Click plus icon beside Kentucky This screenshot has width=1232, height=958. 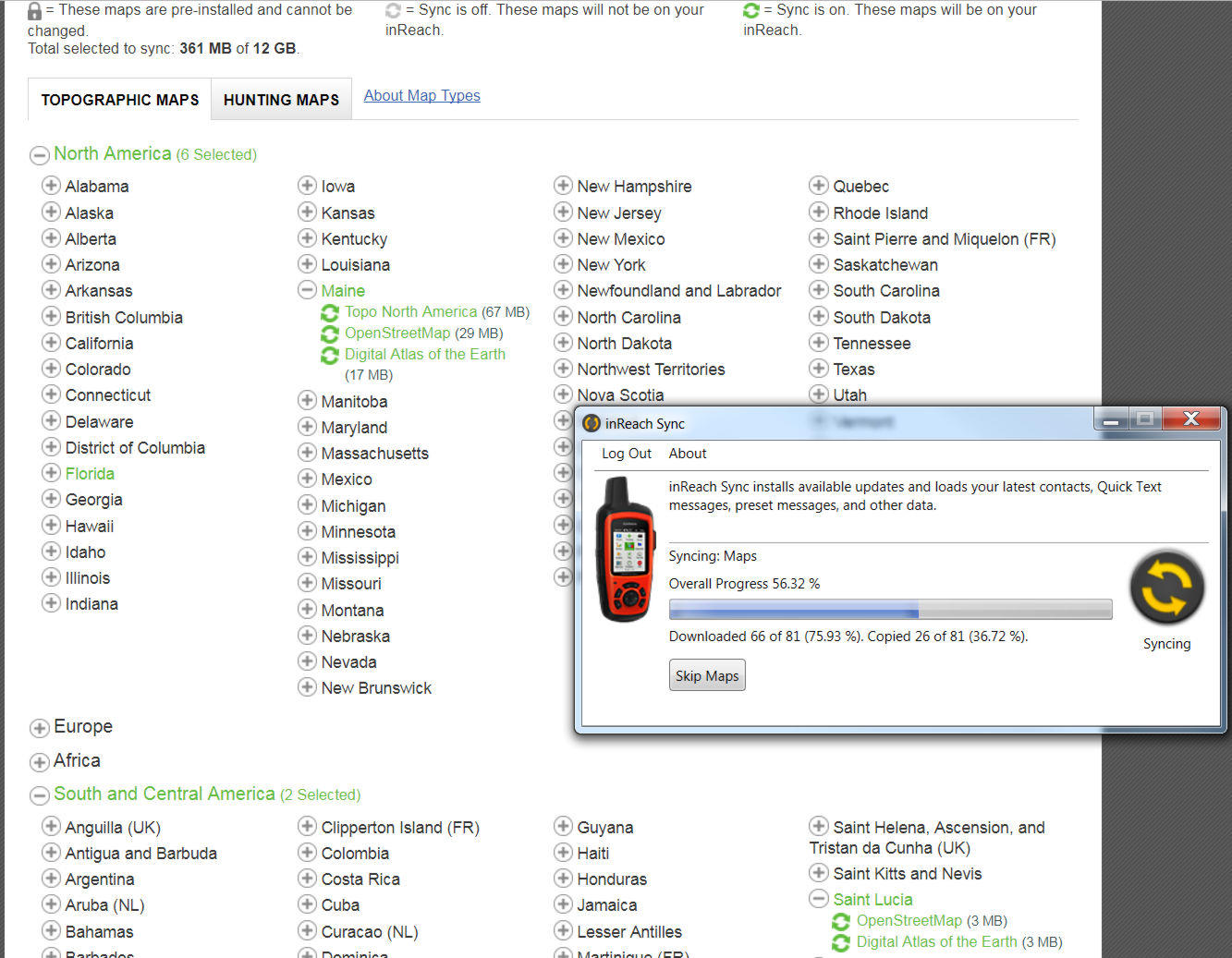(307, 237)
